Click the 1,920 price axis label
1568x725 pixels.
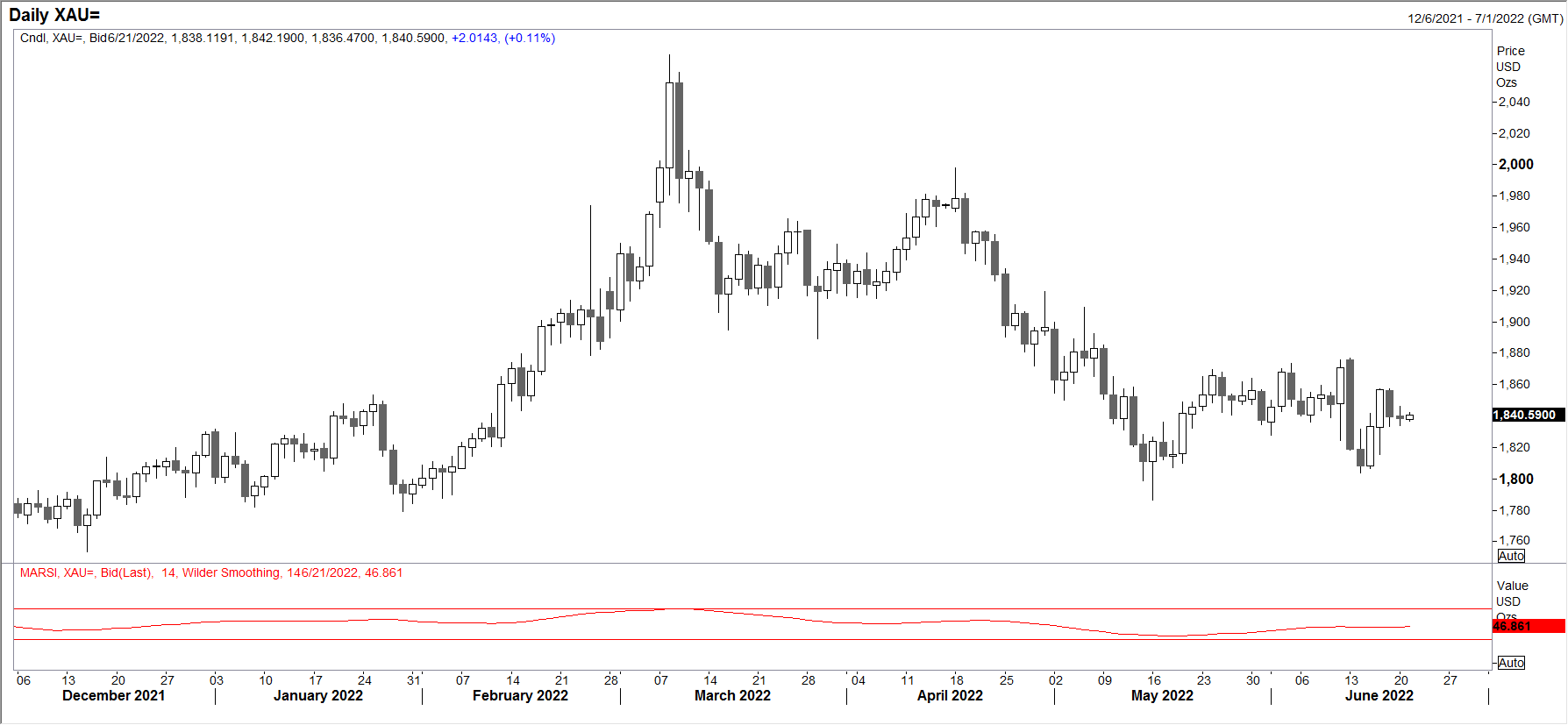tap(1515, 290)
